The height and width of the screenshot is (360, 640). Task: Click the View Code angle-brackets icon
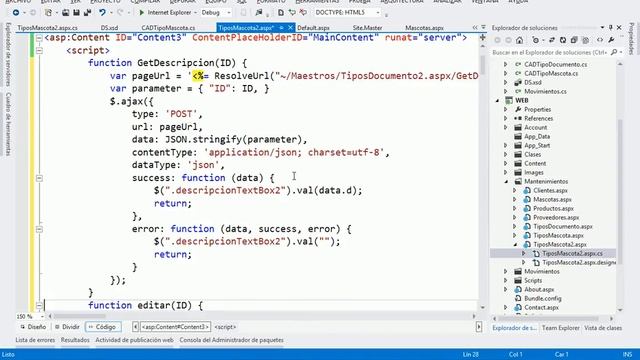(600, 40)
